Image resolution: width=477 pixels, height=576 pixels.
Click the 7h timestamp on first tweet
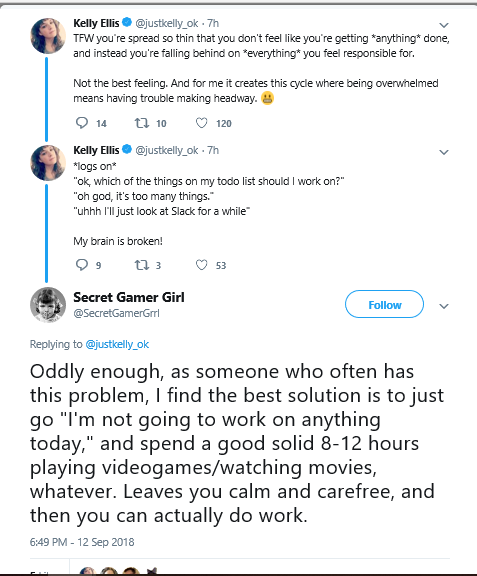coord(213,23)
